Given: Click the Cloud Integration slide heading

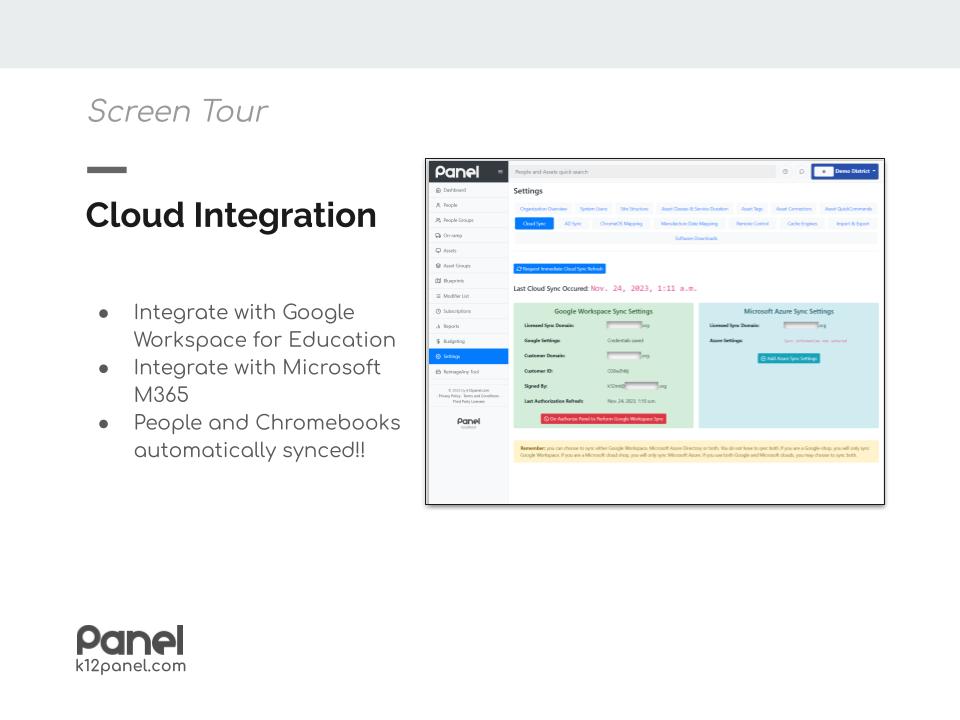Looking at the screenshot, I should click(231, 216).
